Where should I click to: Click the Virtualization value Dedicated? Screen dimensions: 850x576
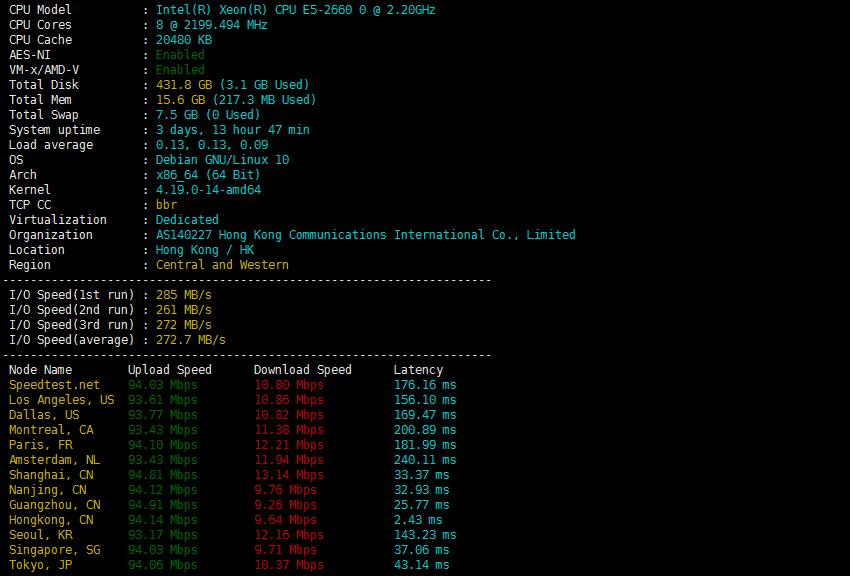coord(187,220)
